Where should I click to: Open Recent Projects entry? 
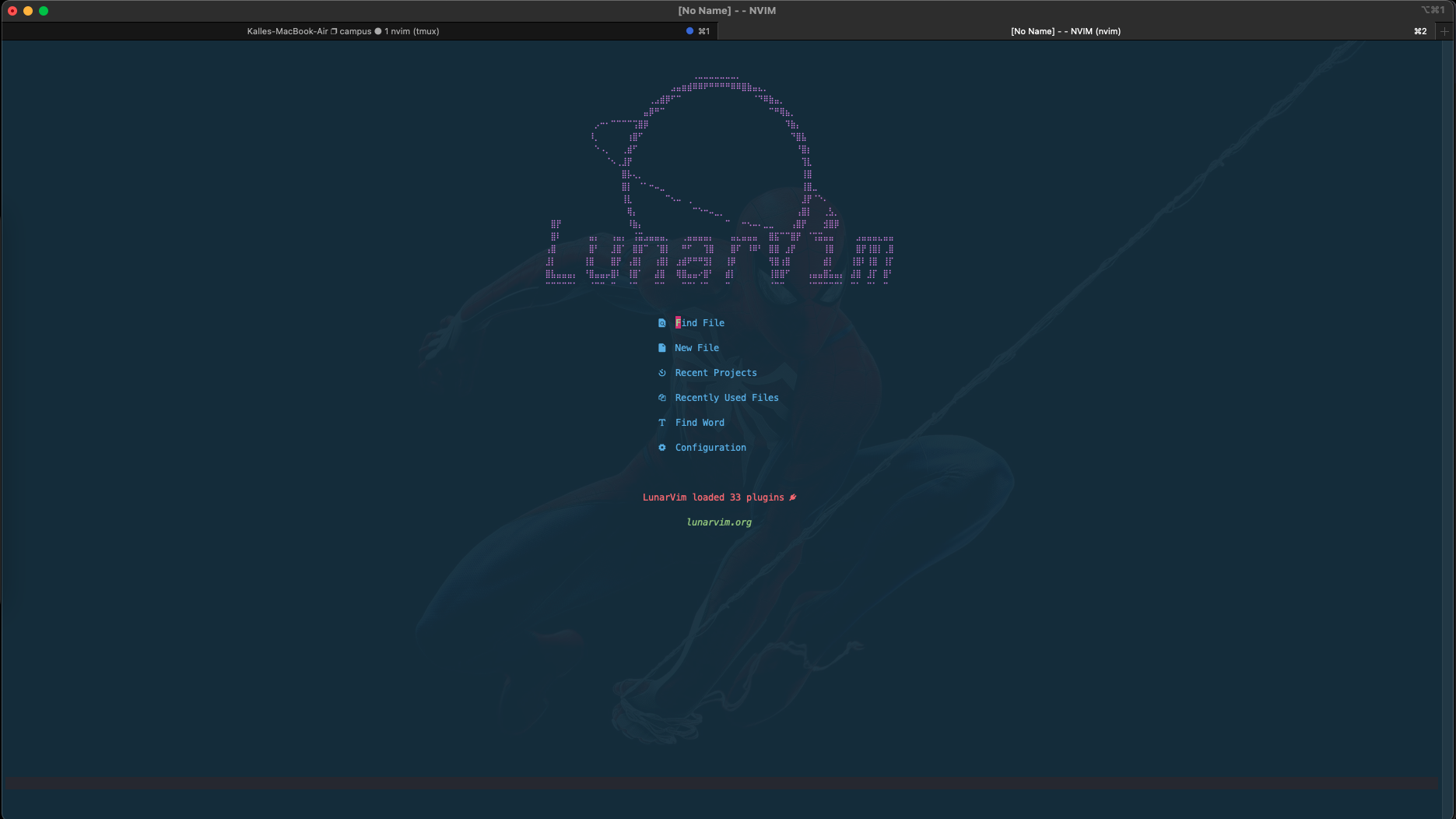pos(716,373)
